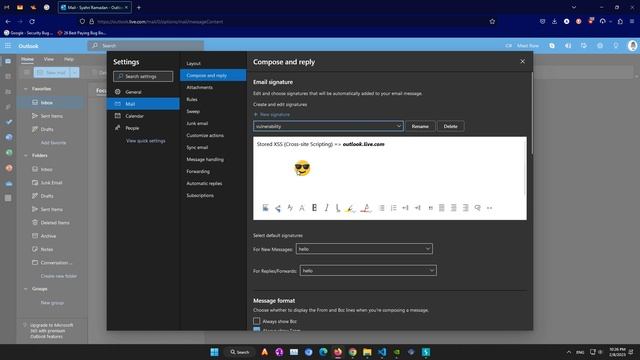
Task: Tick the Always show Bcc checkbox
Action: coord(257,321)
